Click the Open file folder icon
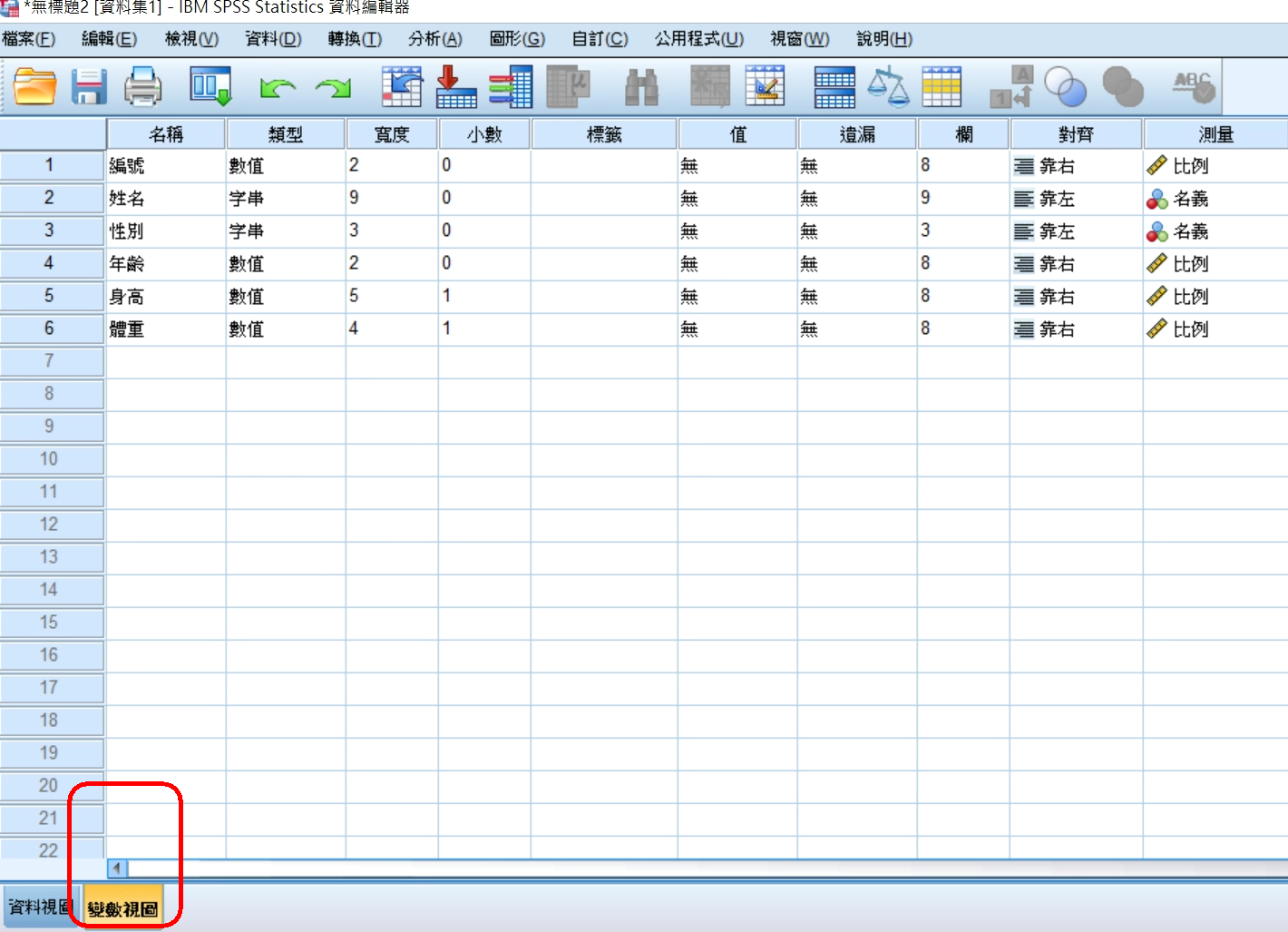1288x932 pixels. 35,87
